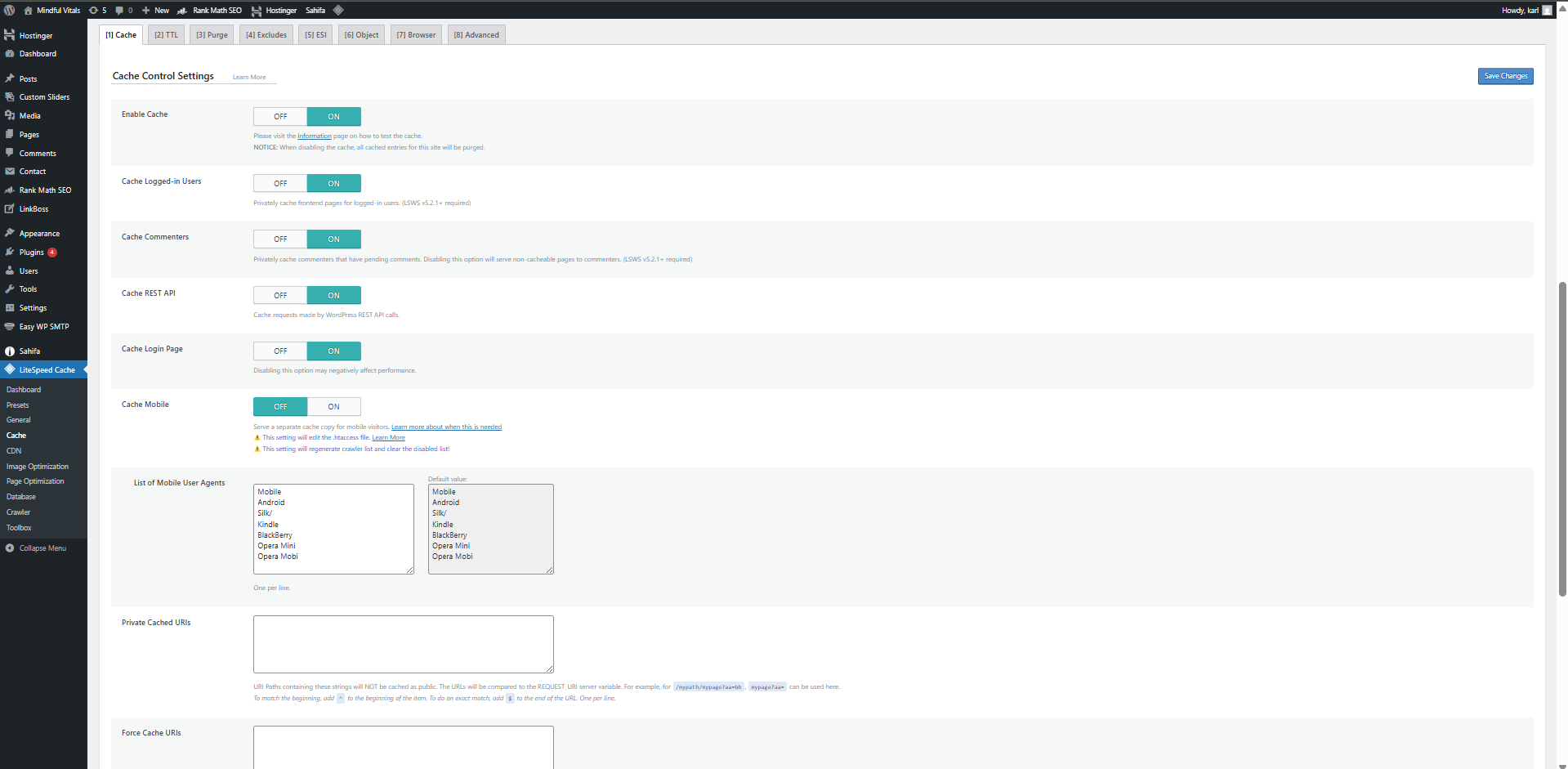Screen dimensions: 1568x769
Task: Open Learn more about when this is needed
Action: pyautogui.click(x=446, y=427)
